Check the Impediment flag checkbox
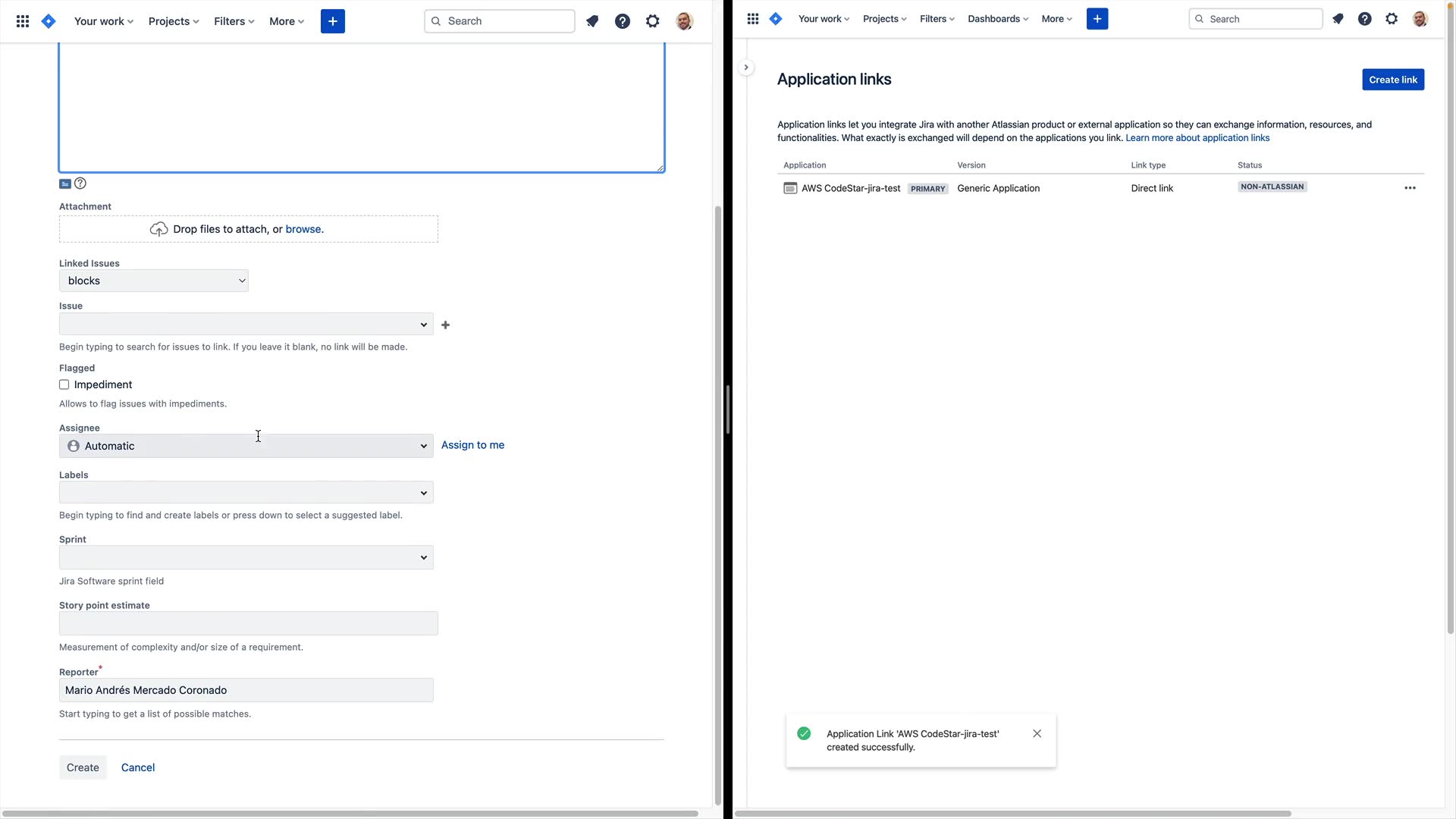1456x819 pixels. pos(64,385)
